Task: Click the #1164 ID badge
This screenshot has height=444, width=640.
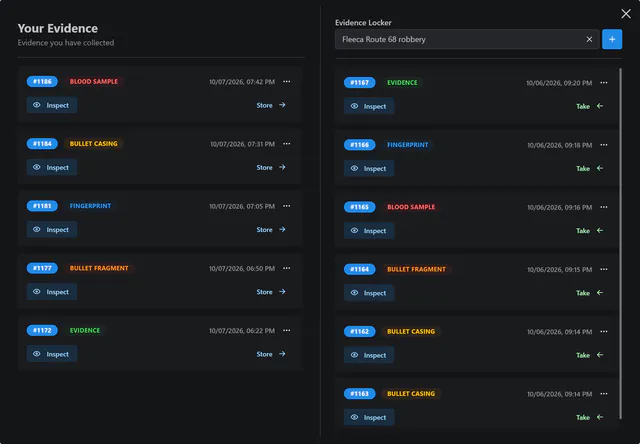Action: [360, 269]
